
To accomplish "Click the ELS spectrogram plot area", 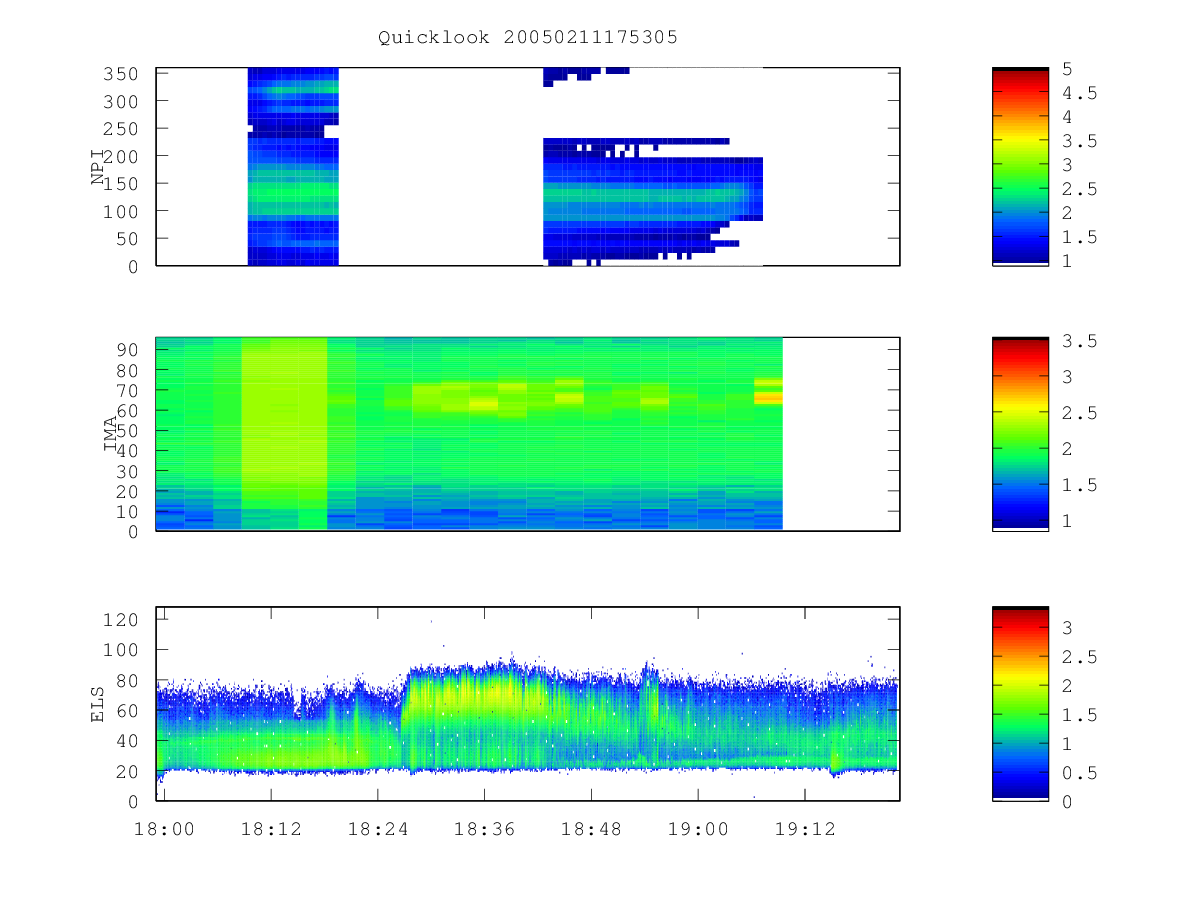I will (528, 704).
